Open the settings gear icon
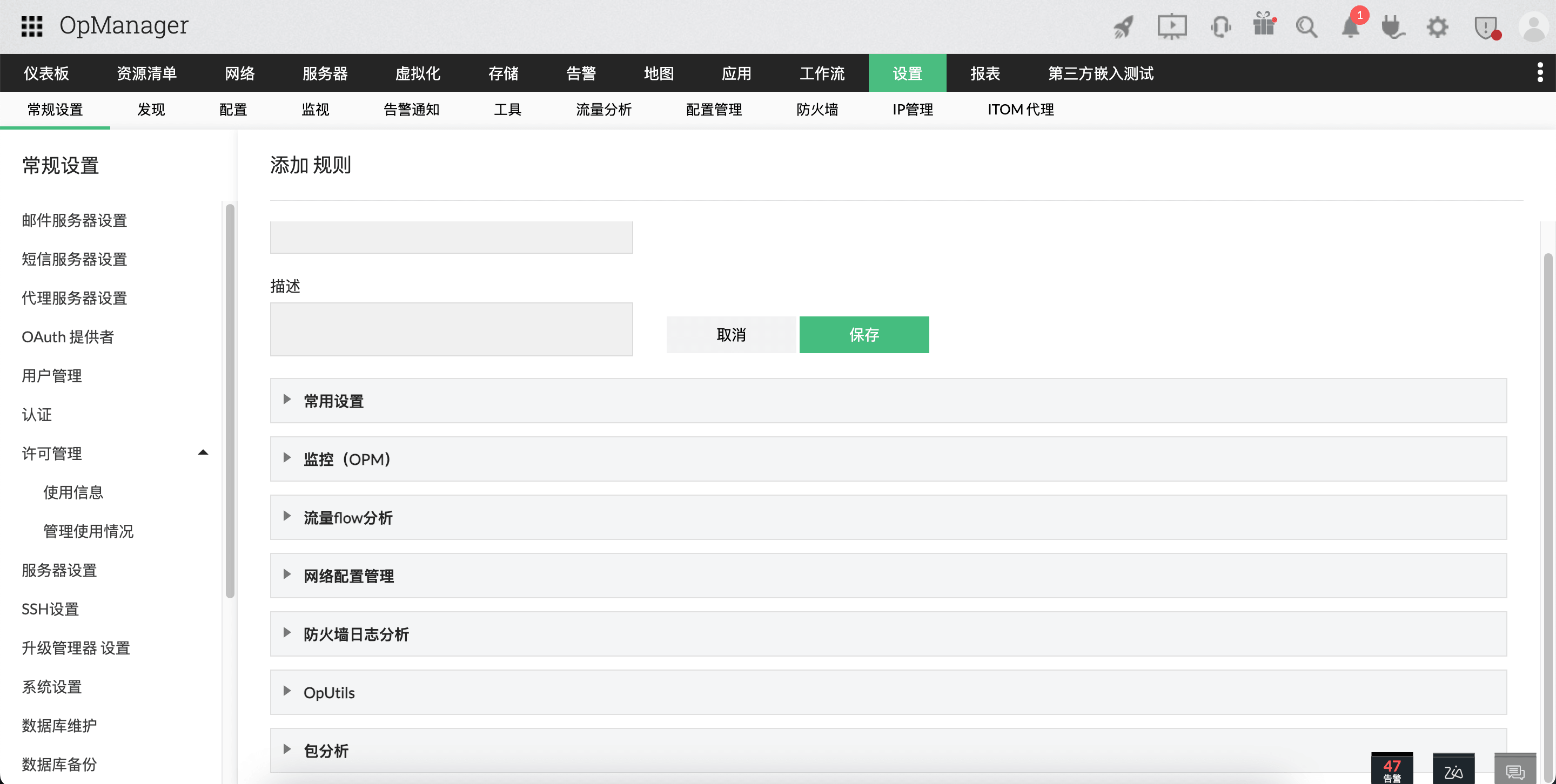Screen dimensions: 1556x784 (x=1438, y=26)
